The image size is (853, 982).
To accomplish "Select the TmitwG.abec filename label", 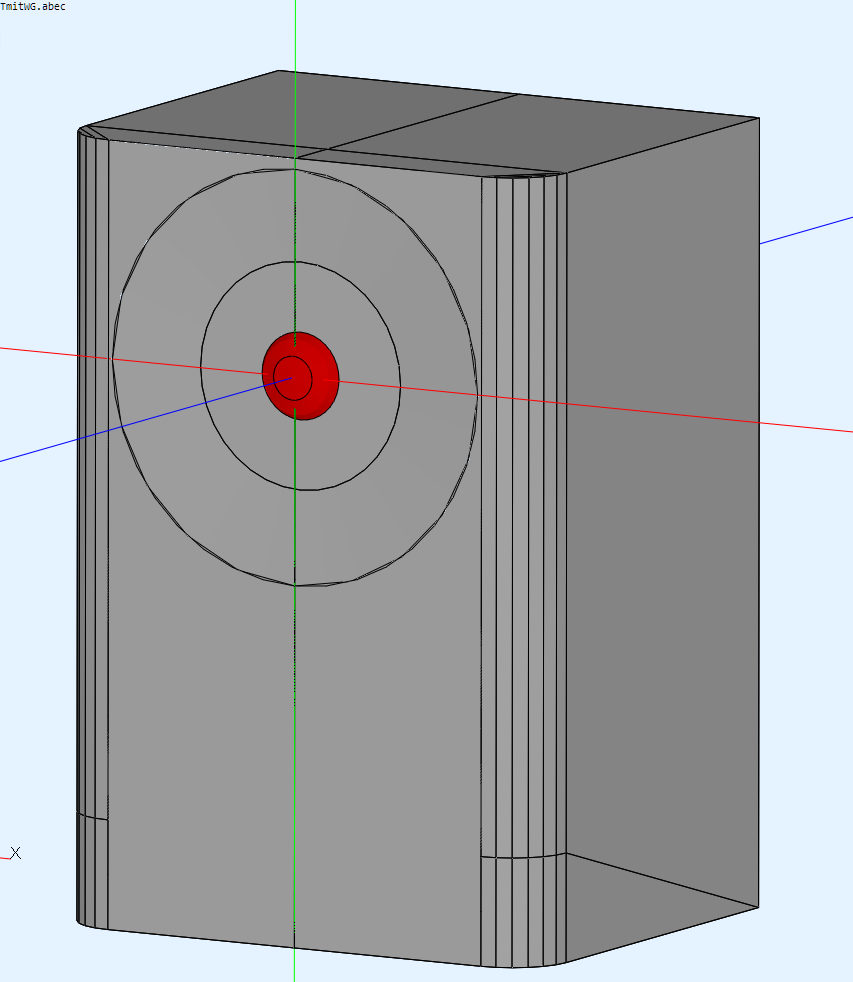I will (33, 6).
